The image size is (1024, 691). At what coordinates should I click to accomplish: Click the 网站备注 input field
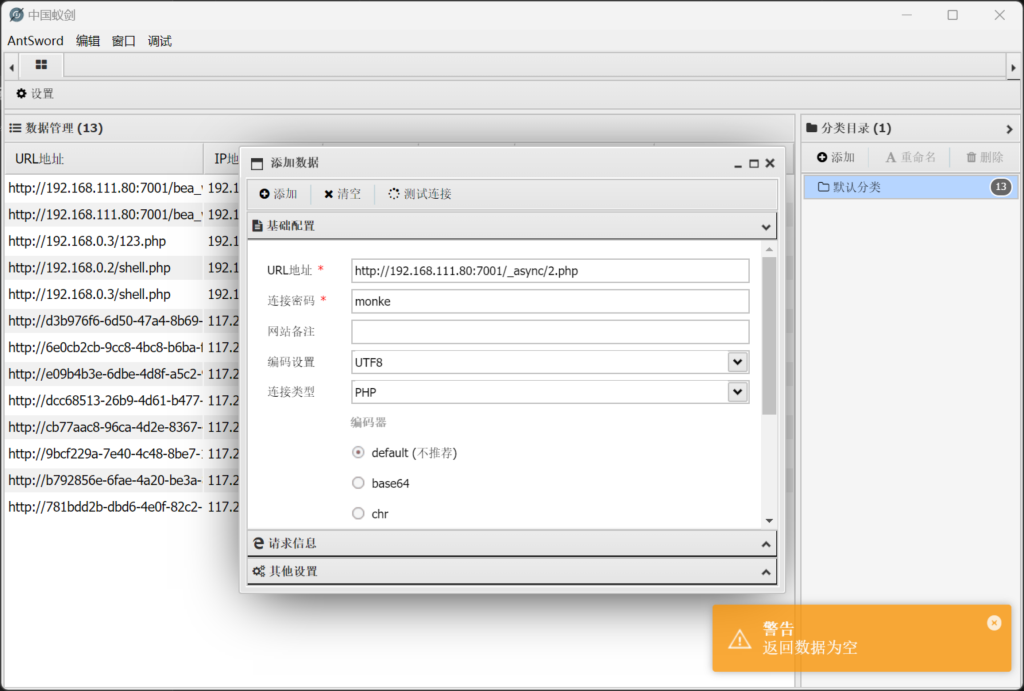(550, 332)
